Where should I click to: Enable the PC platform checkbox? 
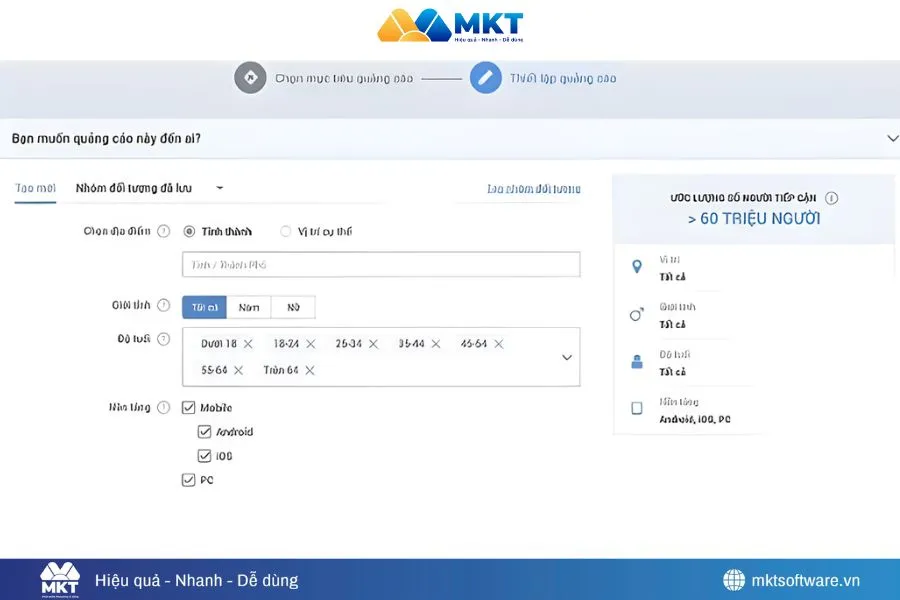coord(189,479)
